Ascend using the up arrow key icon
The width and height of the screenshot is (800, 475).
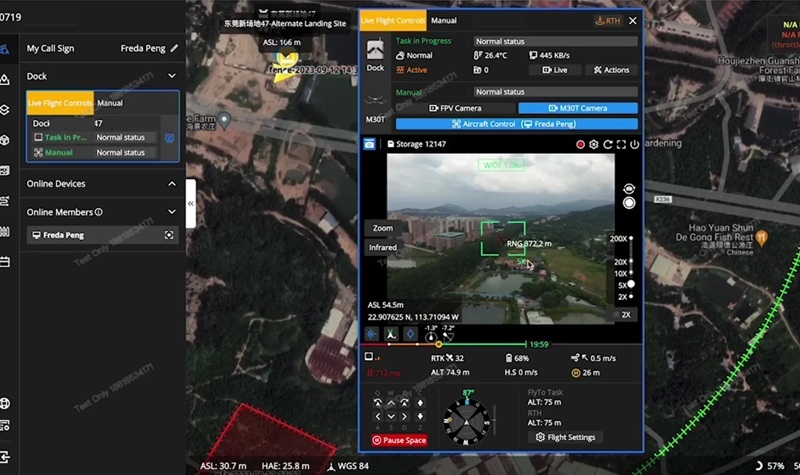420,403
